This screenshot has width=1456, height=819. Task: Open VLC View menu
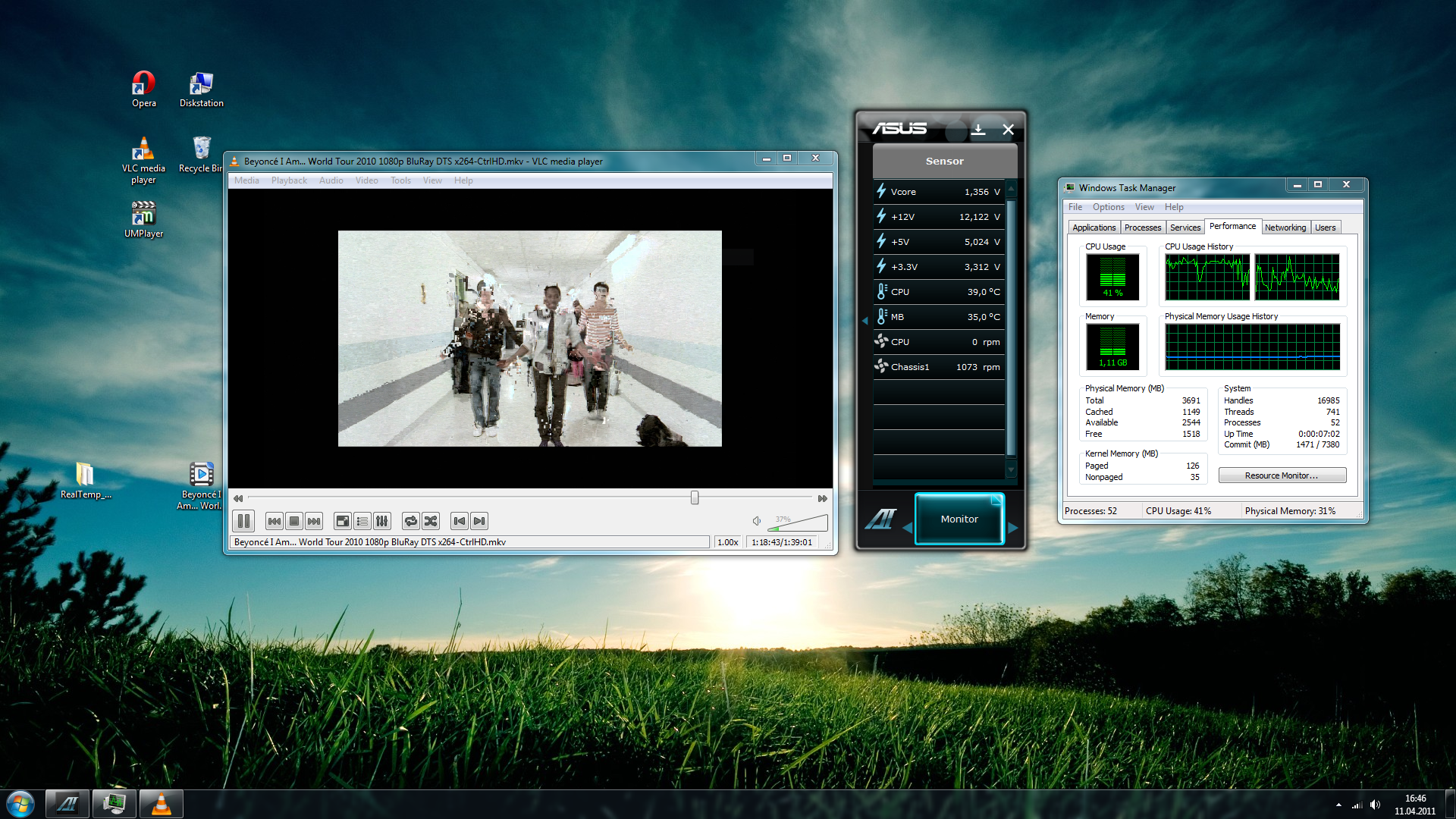coord(432,180)
